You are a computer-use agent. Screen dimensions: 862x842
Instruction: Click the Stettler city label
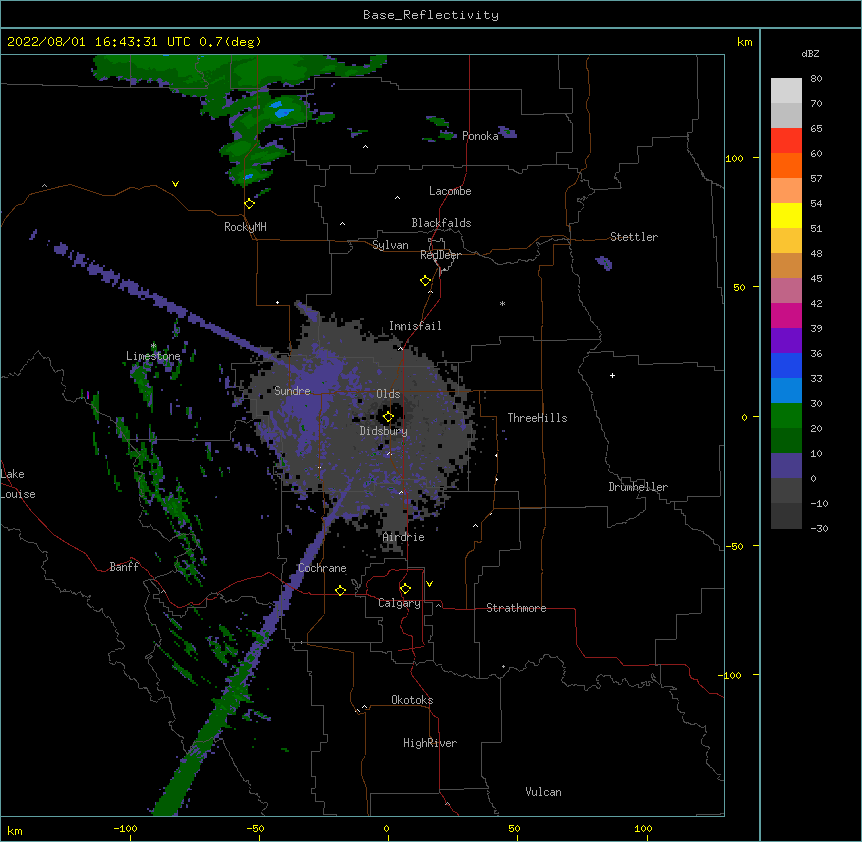[x=634, y=237]
